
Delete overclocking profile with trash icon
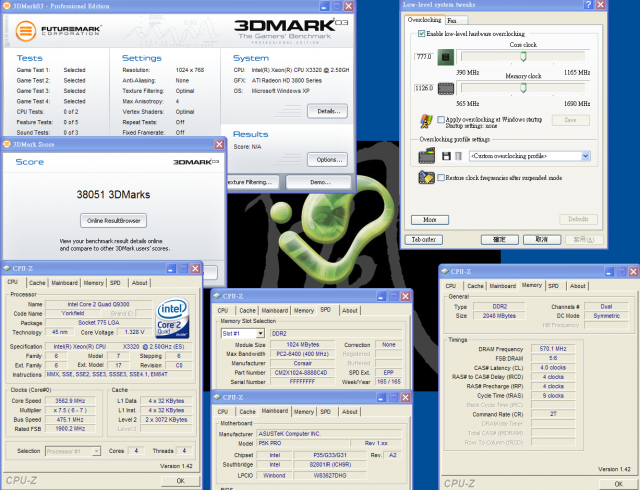458,156
